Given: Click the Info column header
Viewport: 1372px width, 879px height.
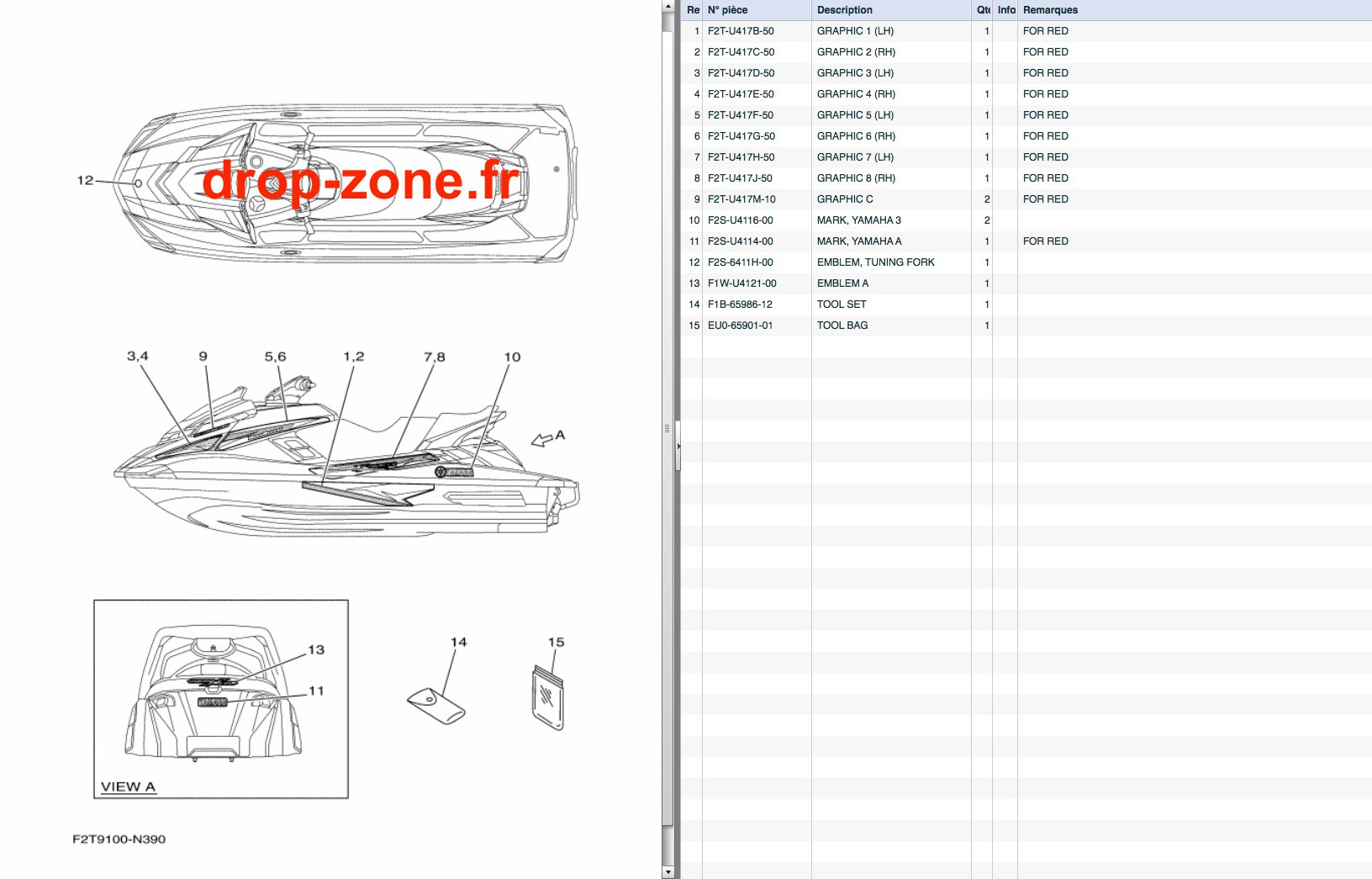Looking at the screenshot, I should pyautogui.click(x=1005, y=10).
